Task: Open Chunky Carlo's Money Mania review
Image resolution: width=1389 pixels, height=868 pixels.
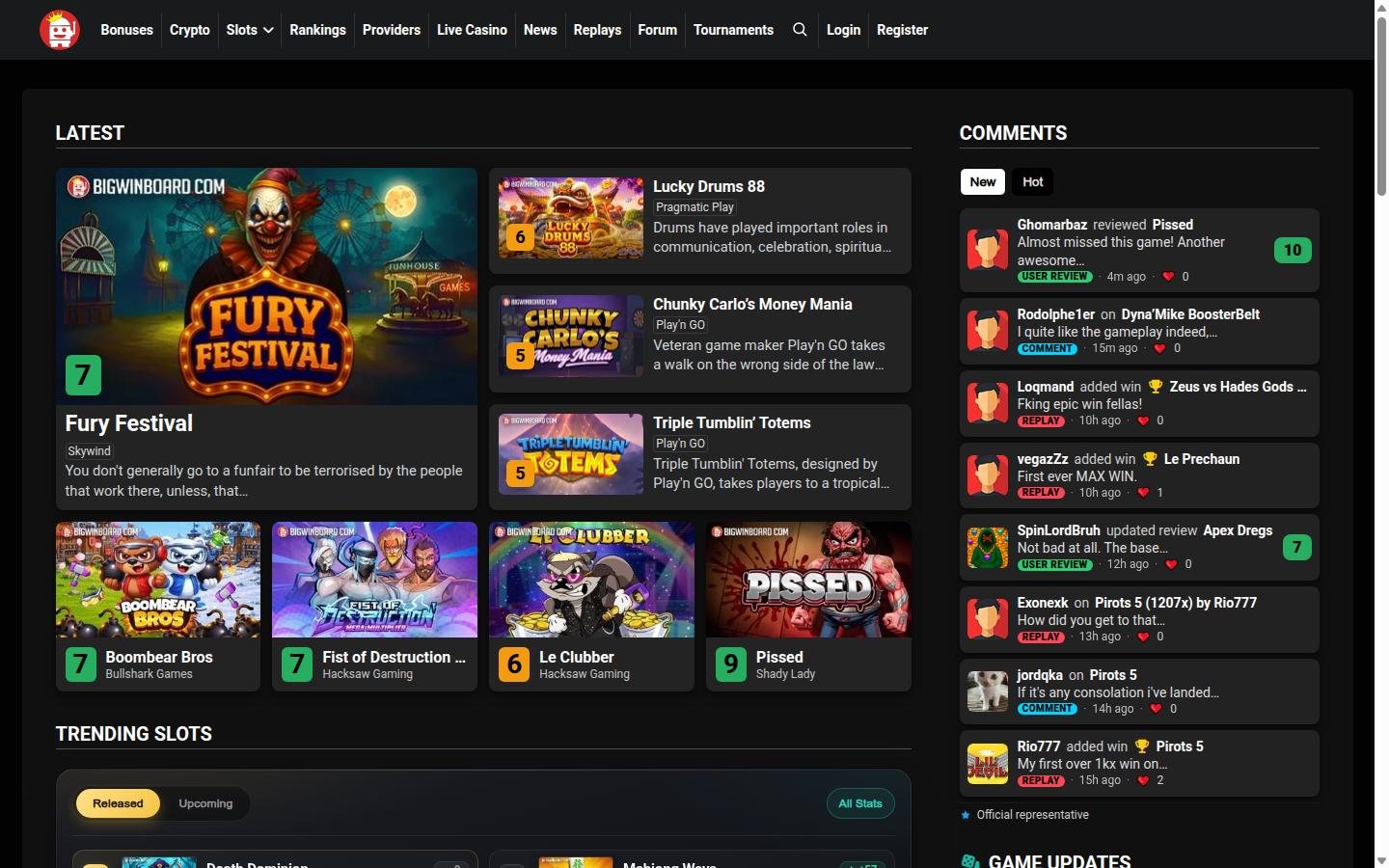Action: (x=752, y=304)
